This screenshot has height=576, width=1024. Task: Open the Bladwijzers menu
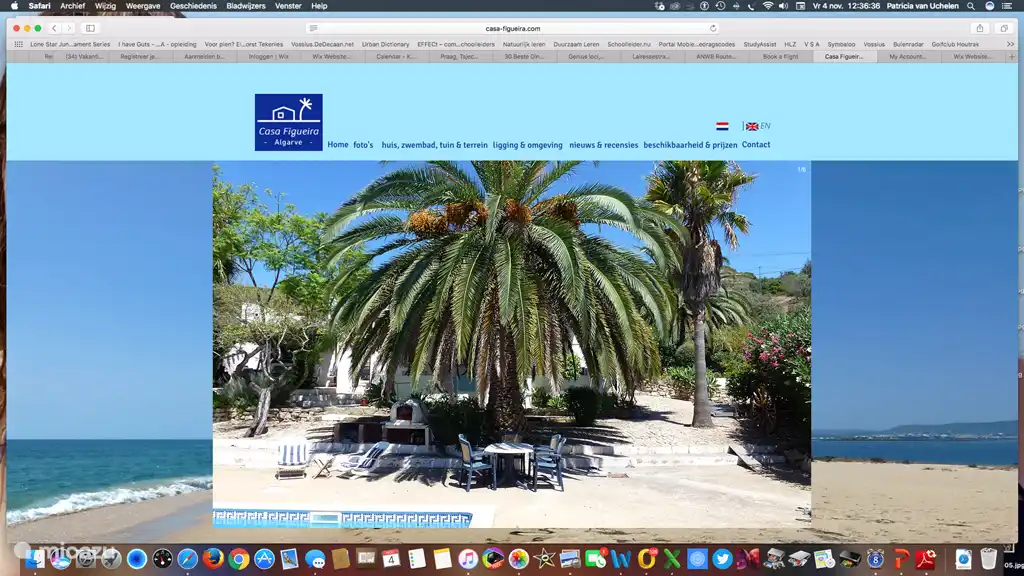point(246,6)
